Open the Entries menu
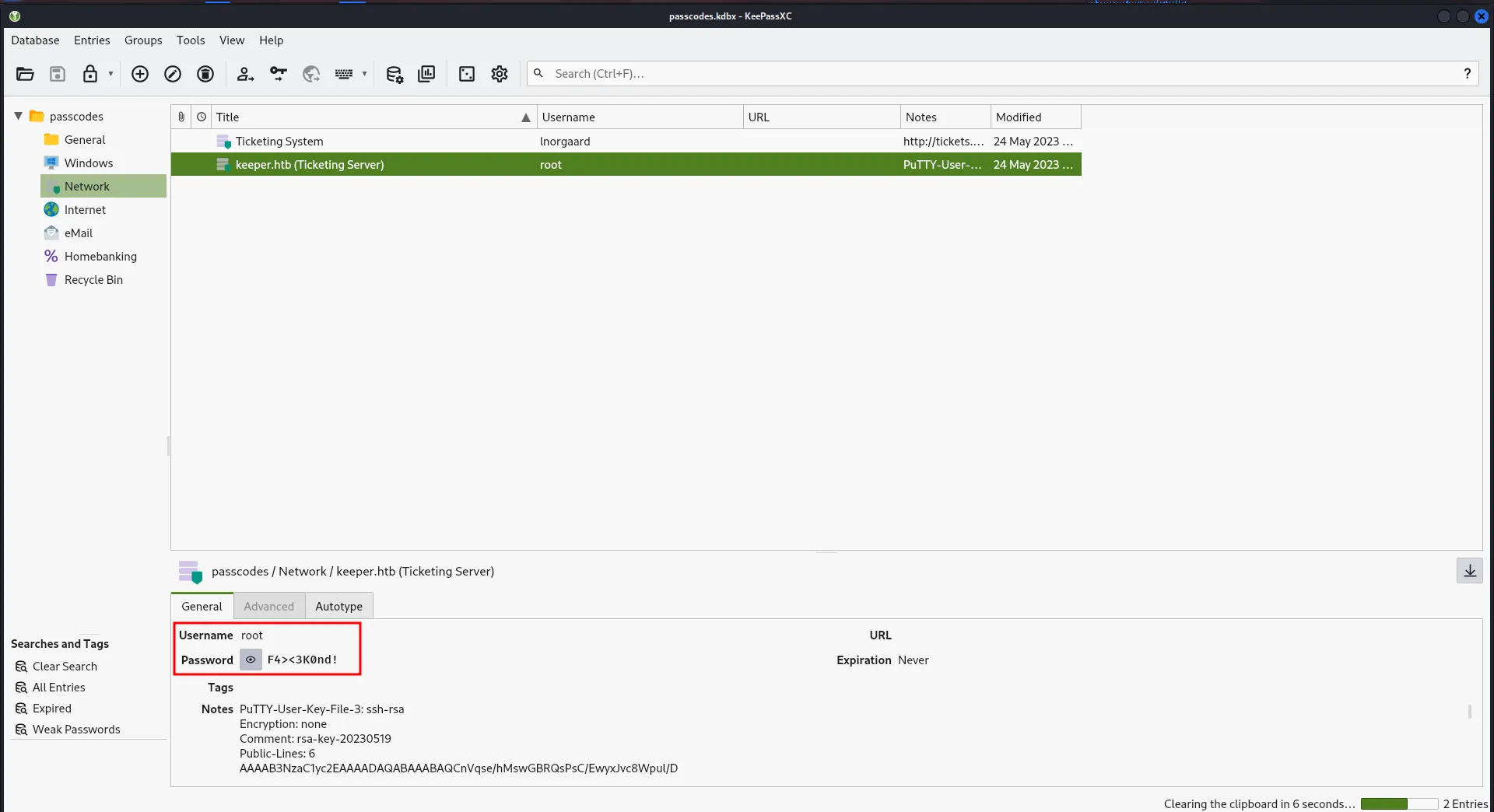The height and width of the screenshot is (812, 1494). [92, 40]
